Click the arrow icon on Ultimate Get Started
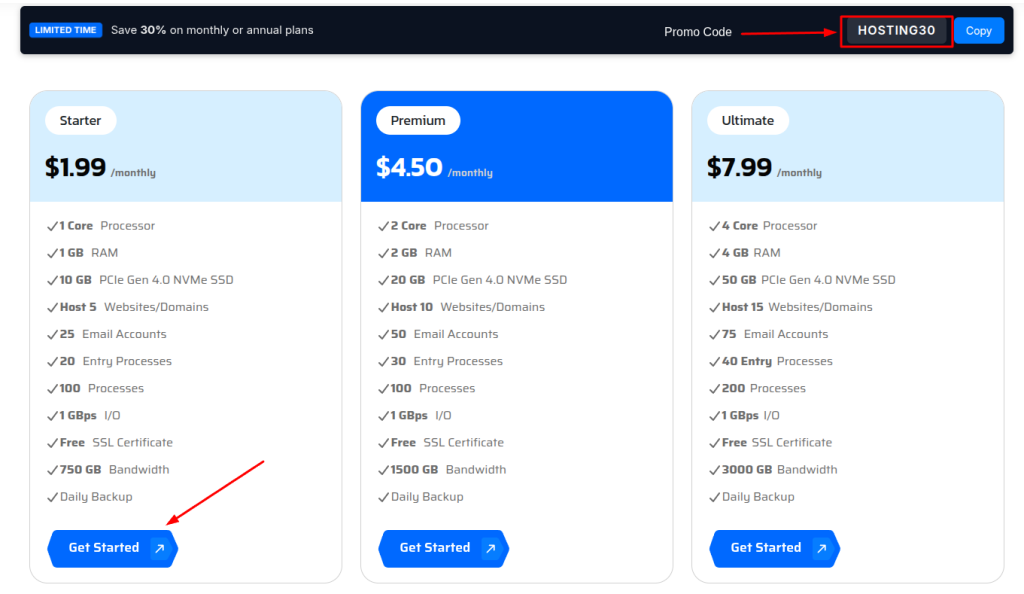1024x594 pixels. (822, 548)
